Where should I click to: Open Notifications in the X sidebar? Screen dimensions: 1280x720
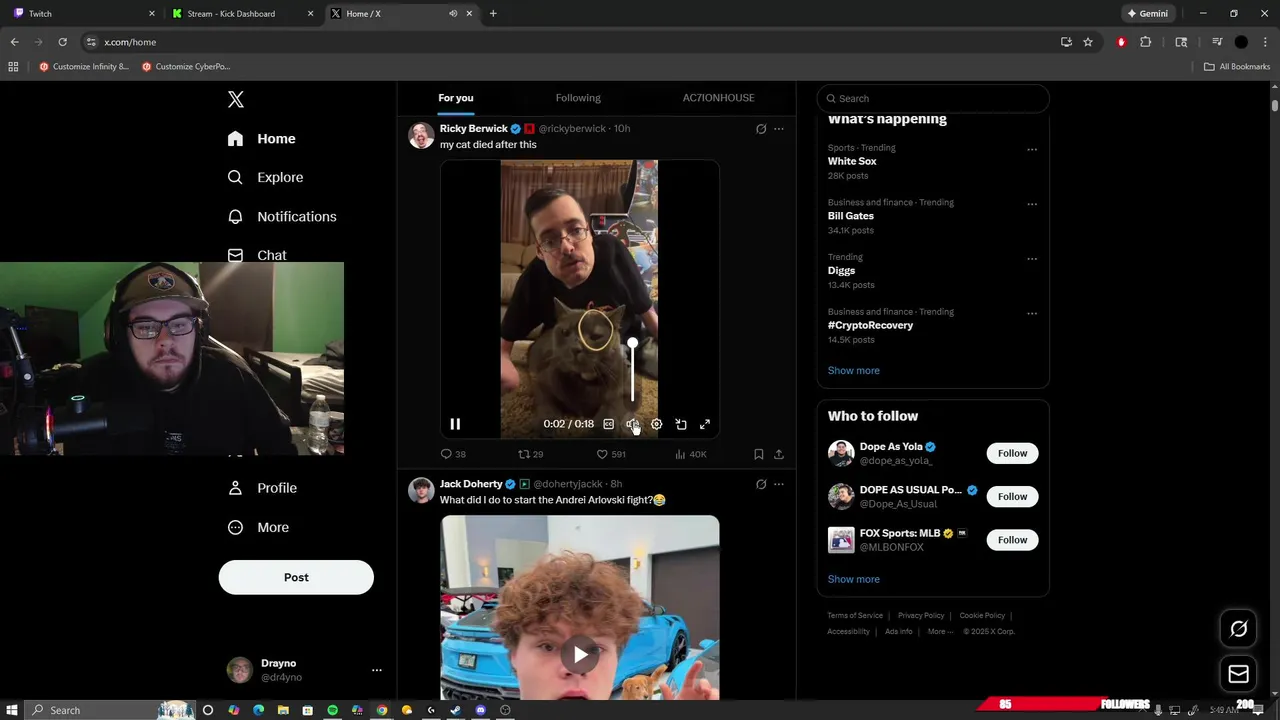pos(282,216)
